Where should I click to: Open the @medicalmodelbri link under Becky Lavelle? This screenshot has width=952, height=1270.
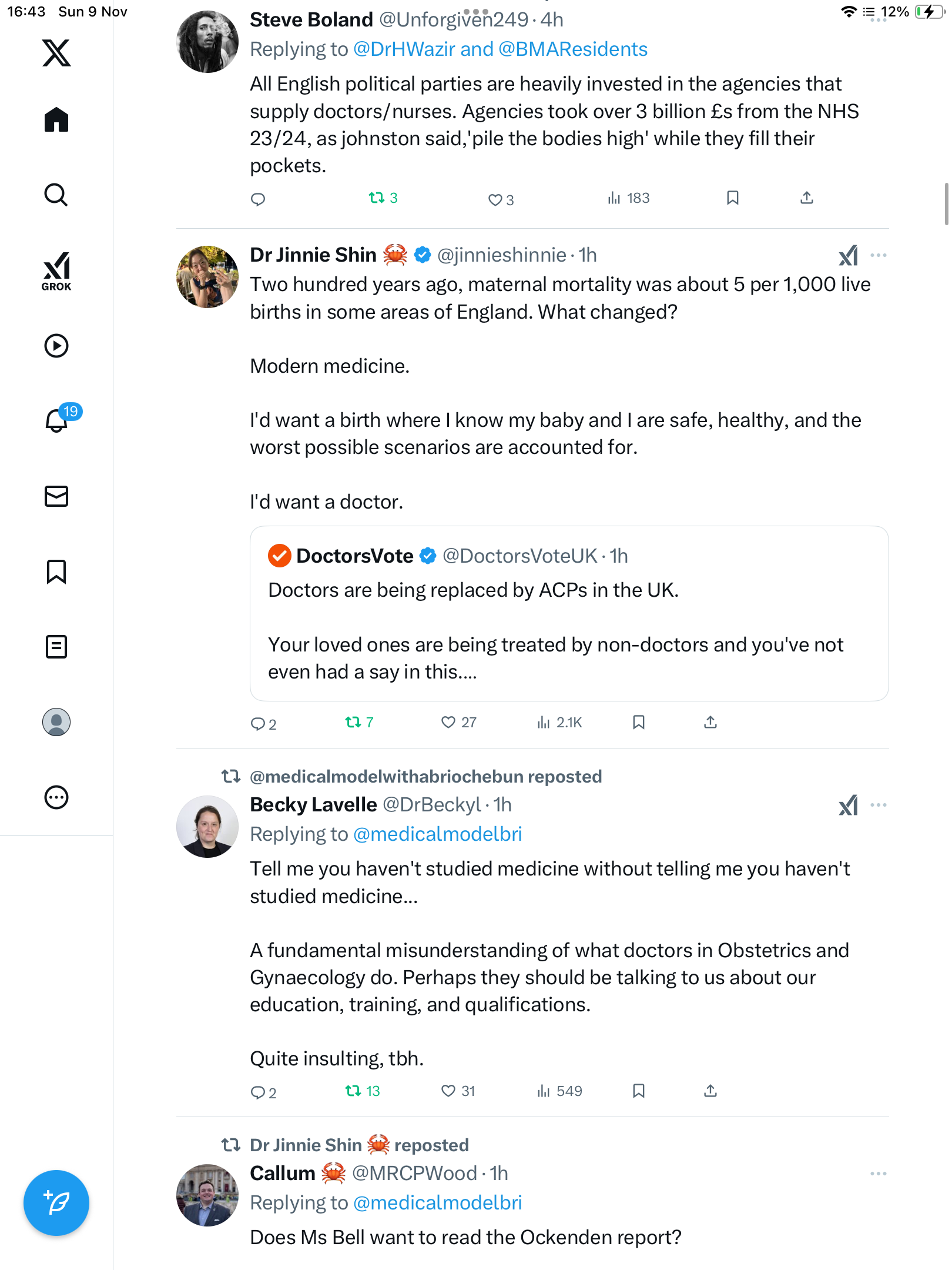point(438,834)
